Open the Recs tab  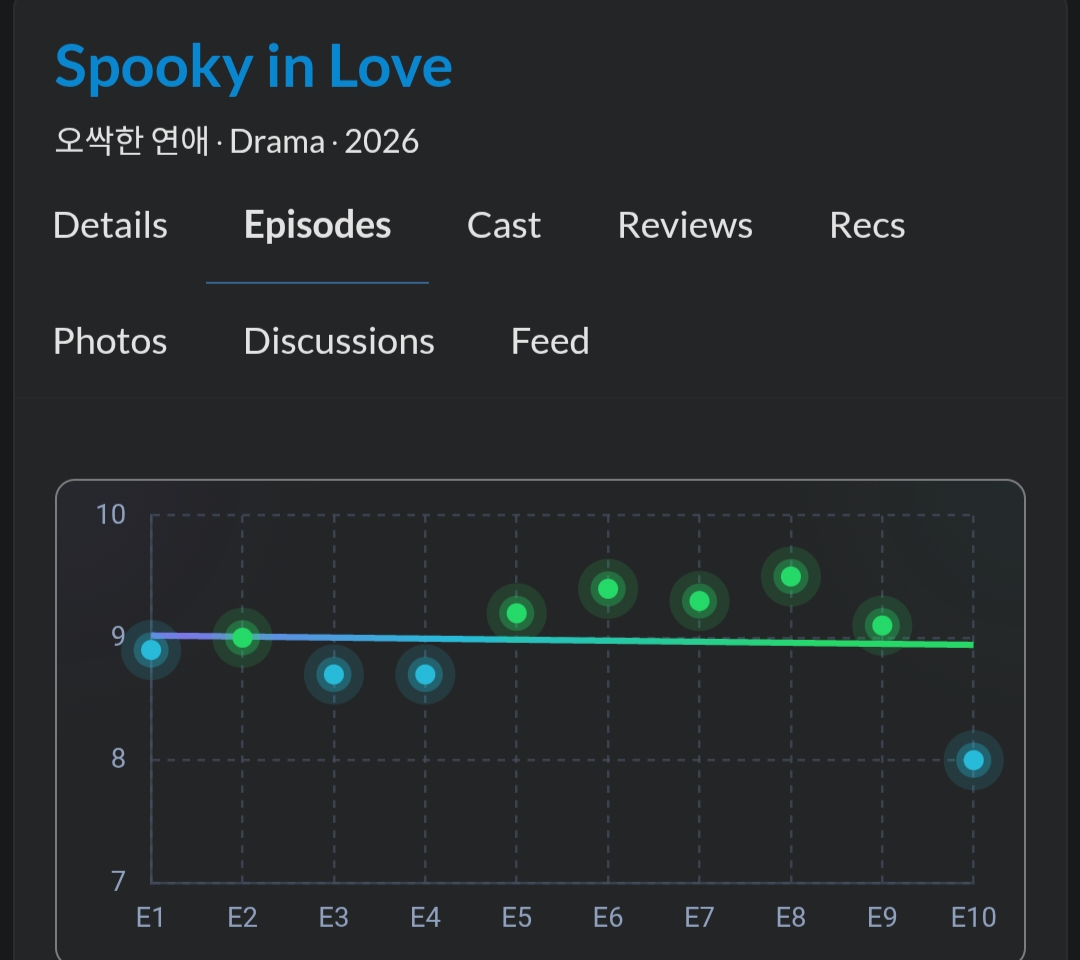tap(867, 225)
